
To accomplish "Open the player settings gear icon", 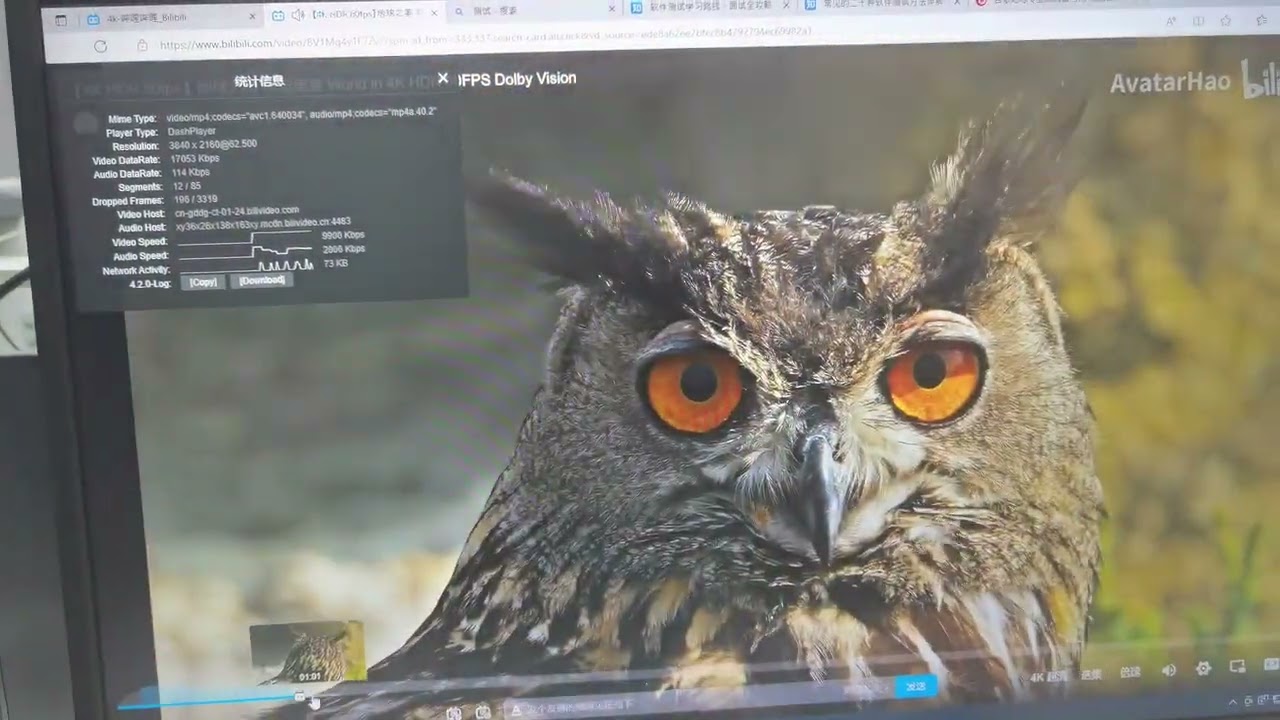I will point(1202,668).
